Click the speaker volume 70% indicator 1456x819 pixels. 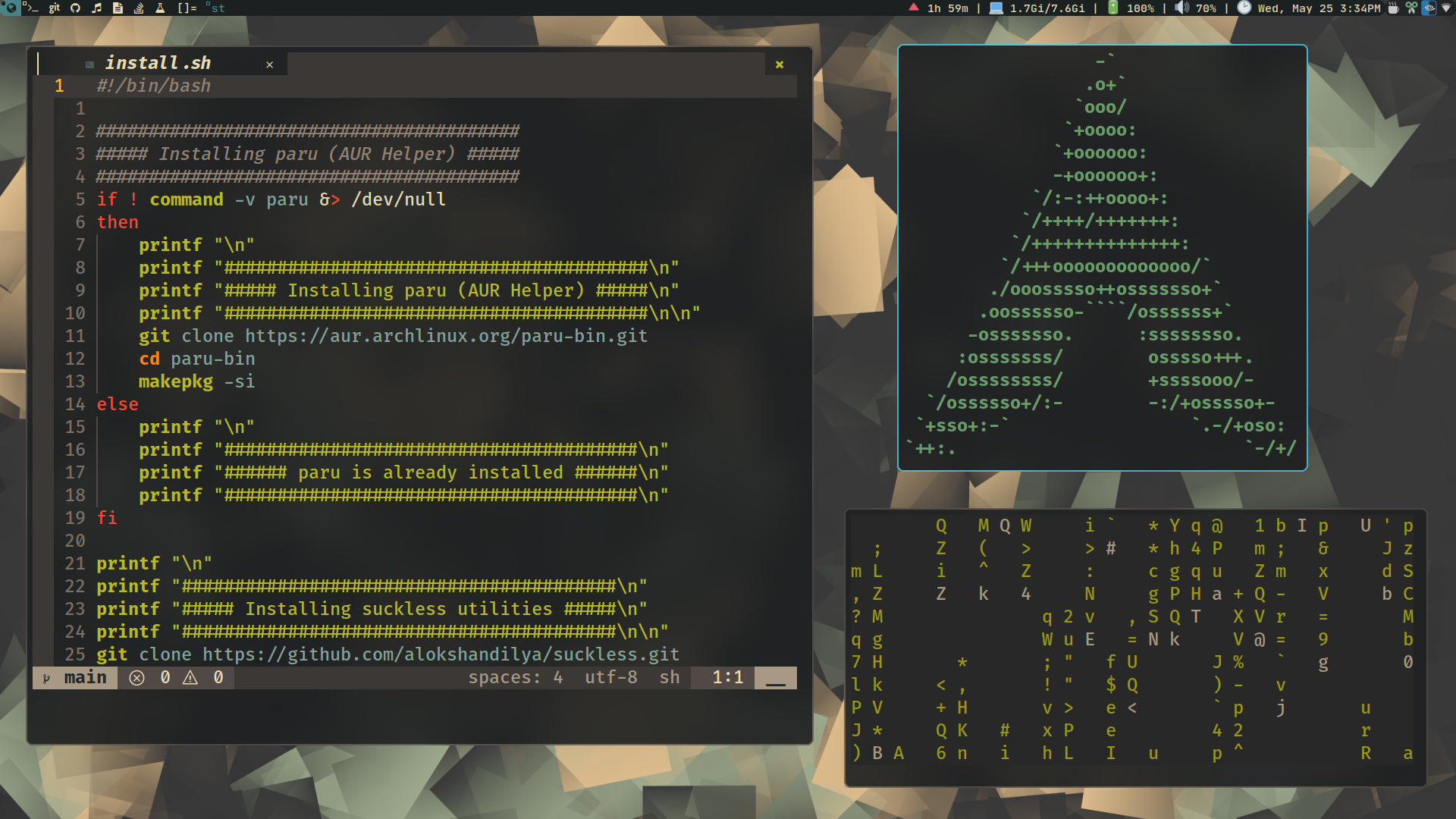click(1196, 8)
